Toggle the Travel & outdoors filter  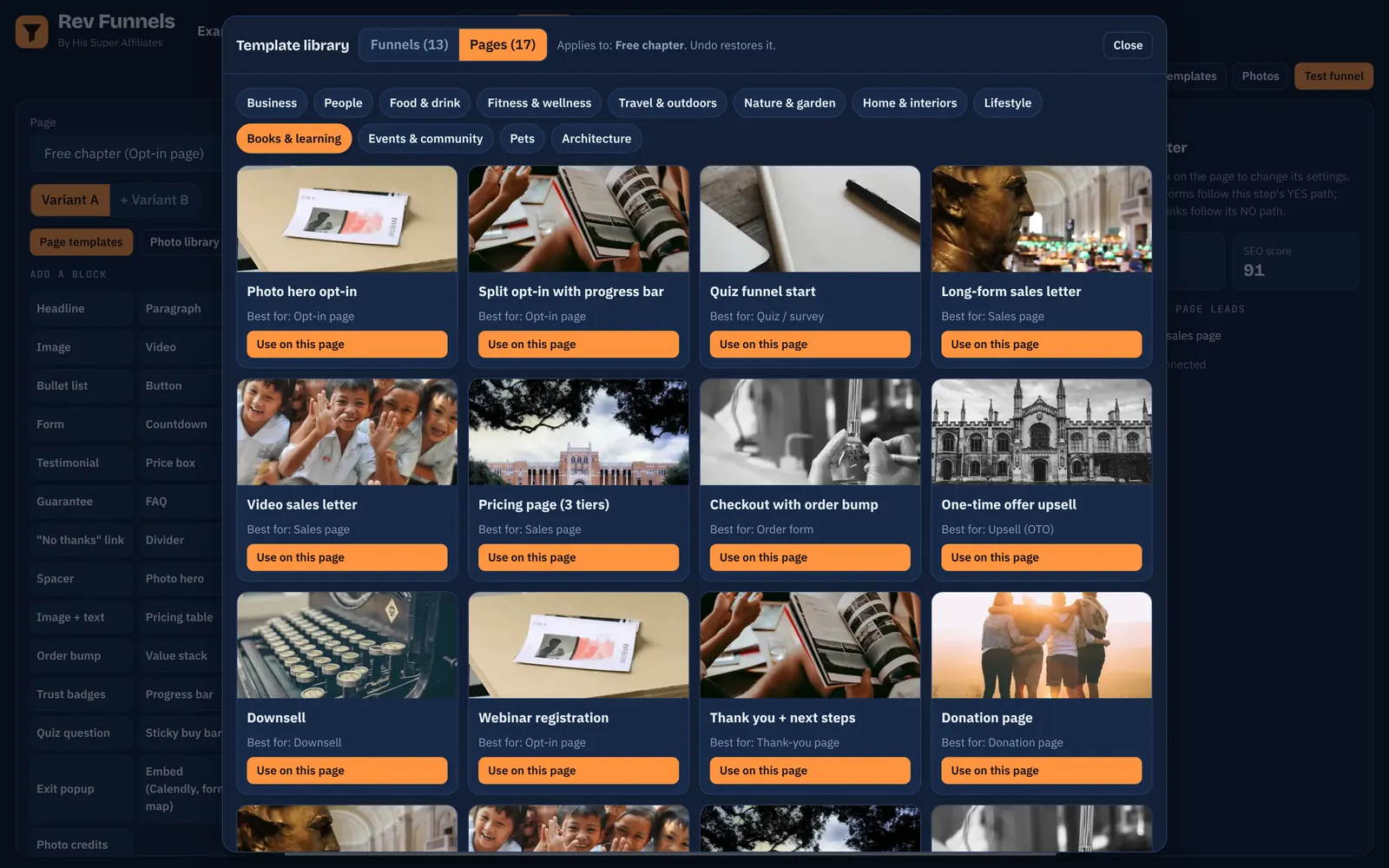coord(668,102)
